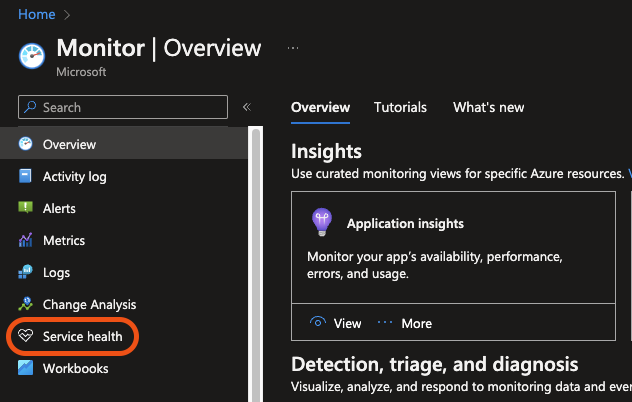
Task: Open the ellipsis menu next to Monitor Overview
Action: tap(293, 48)
